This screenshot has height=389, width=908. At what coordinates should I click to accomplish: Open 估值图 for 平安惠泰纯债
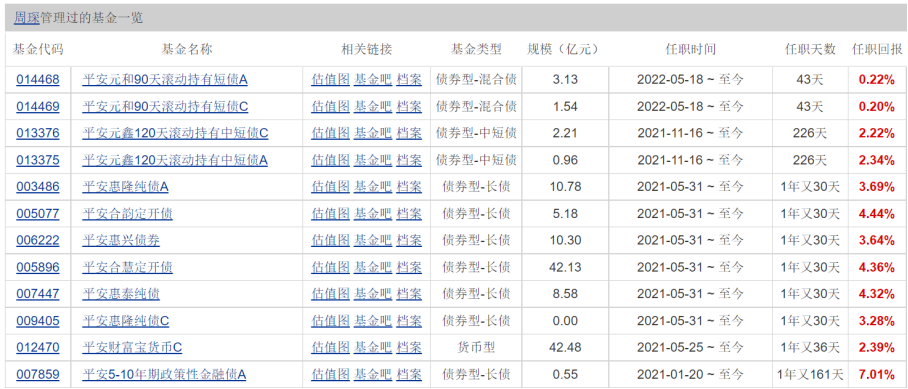tap(330, 294)
